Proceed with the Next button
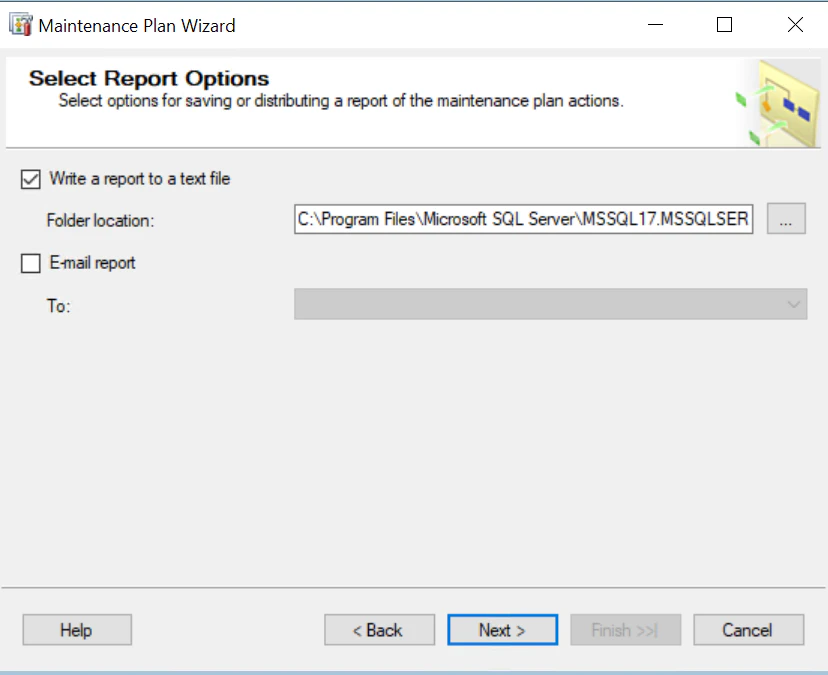The image size is (828, 675). 502,630
